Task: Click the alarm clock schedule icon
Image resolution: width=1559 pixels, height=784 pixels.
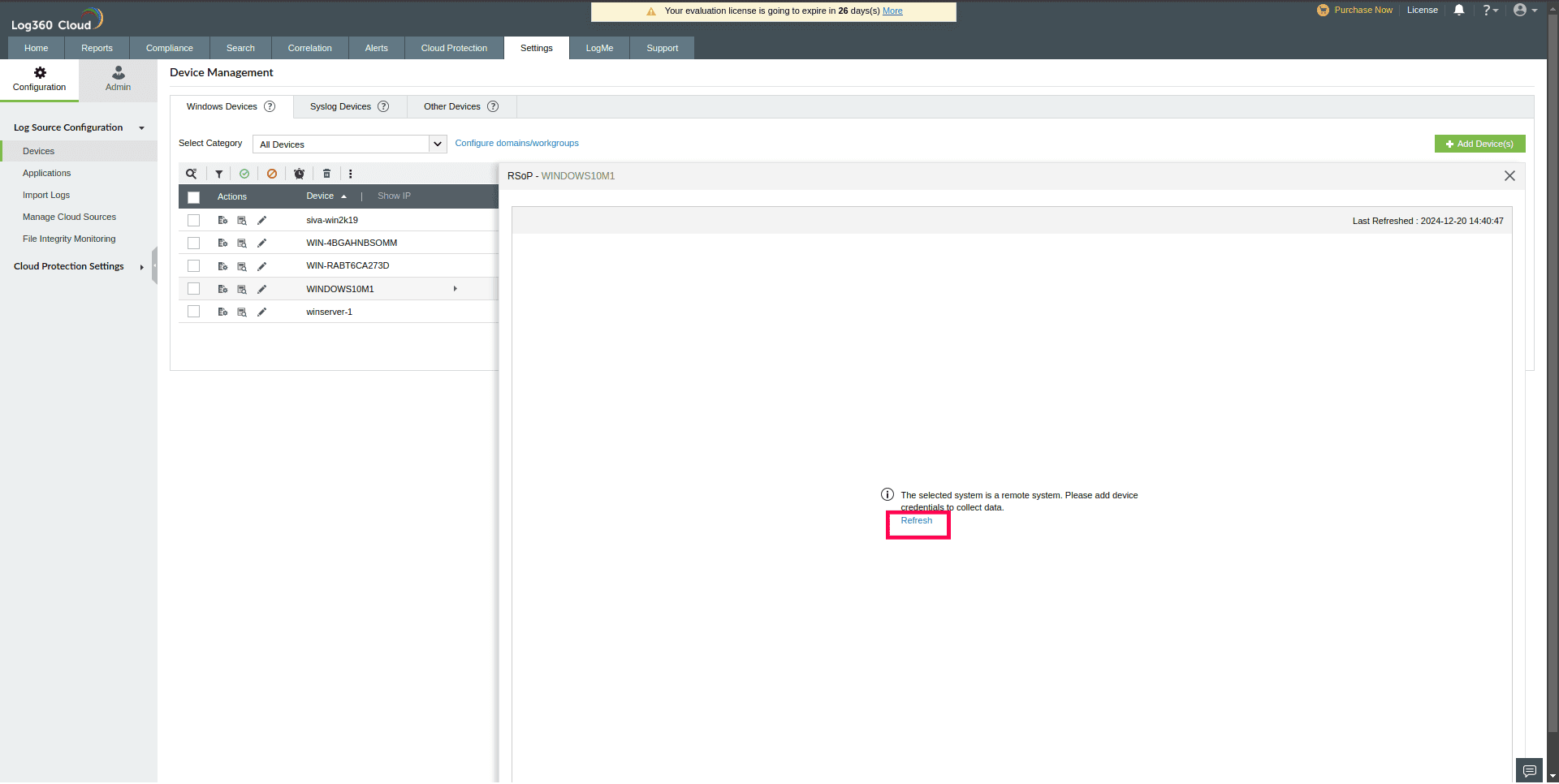Action: coord(300,174)
